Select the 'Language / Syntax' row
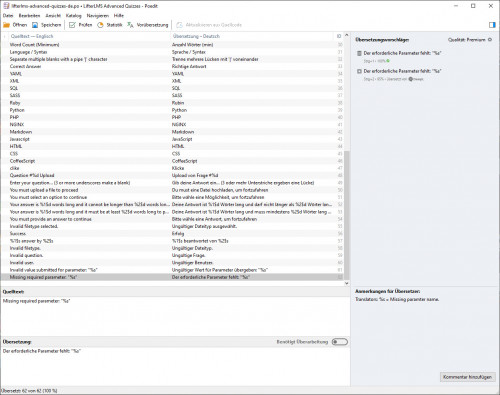 [172, 52]
